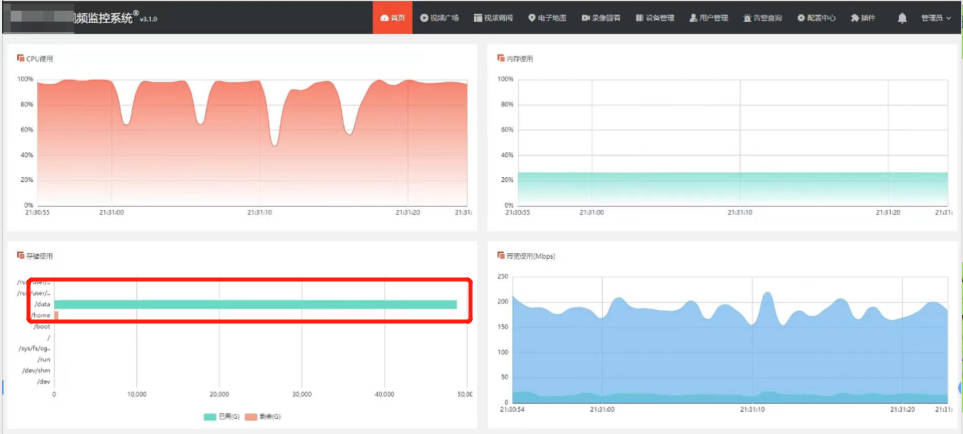Screen dimensions: 963x434
Task: Open the camera icon for 录像回看
Action: pos(585,18)
